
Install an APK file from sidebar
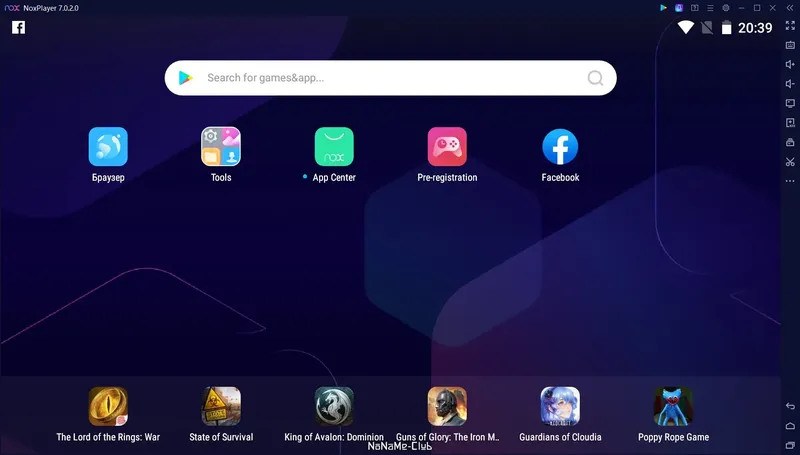[x=790, y=123]
